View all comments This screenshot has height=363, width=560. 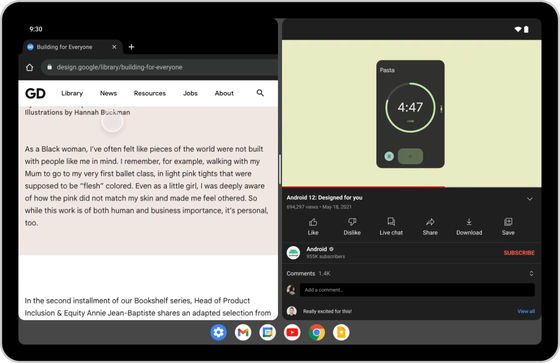[526, 311]
